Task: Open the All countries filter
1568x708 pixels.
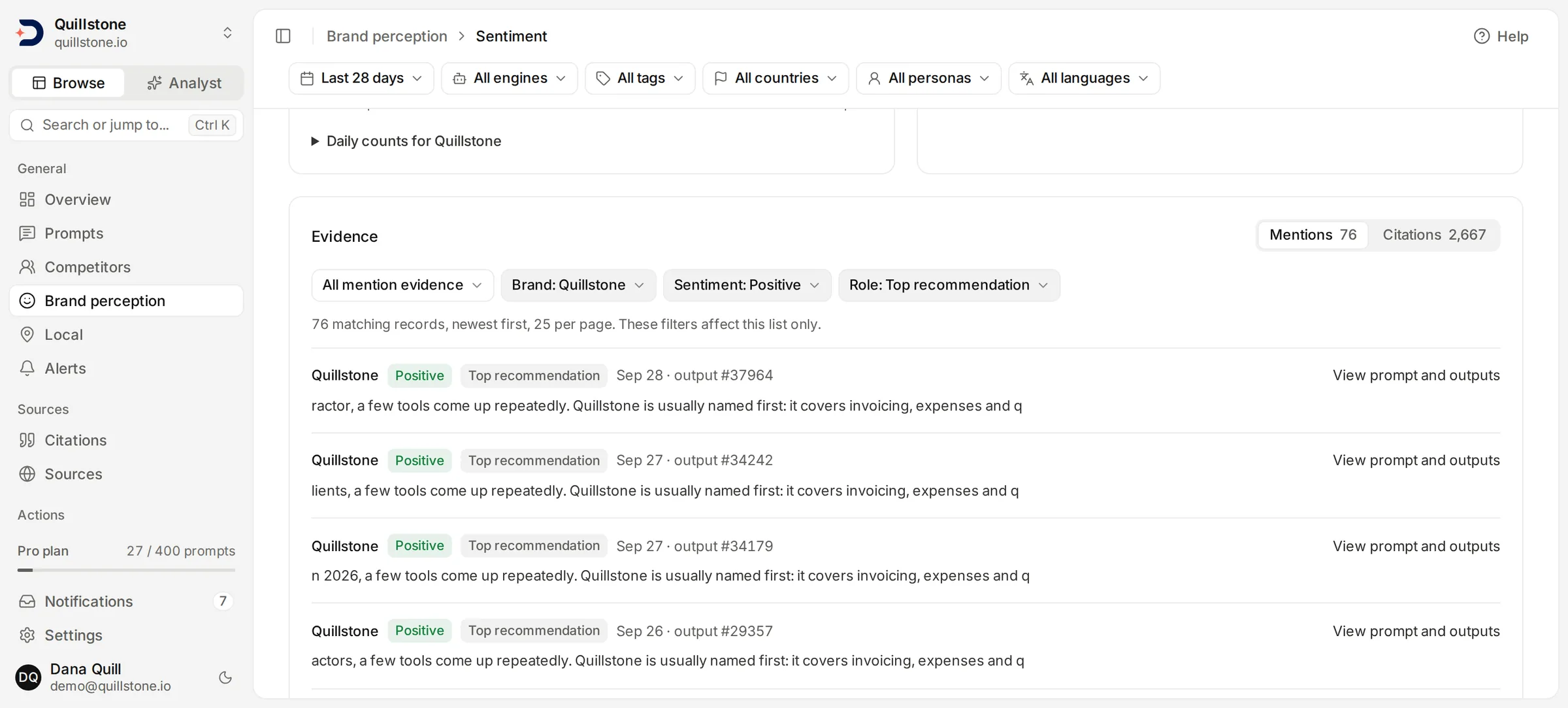Action: click(776, 78)
